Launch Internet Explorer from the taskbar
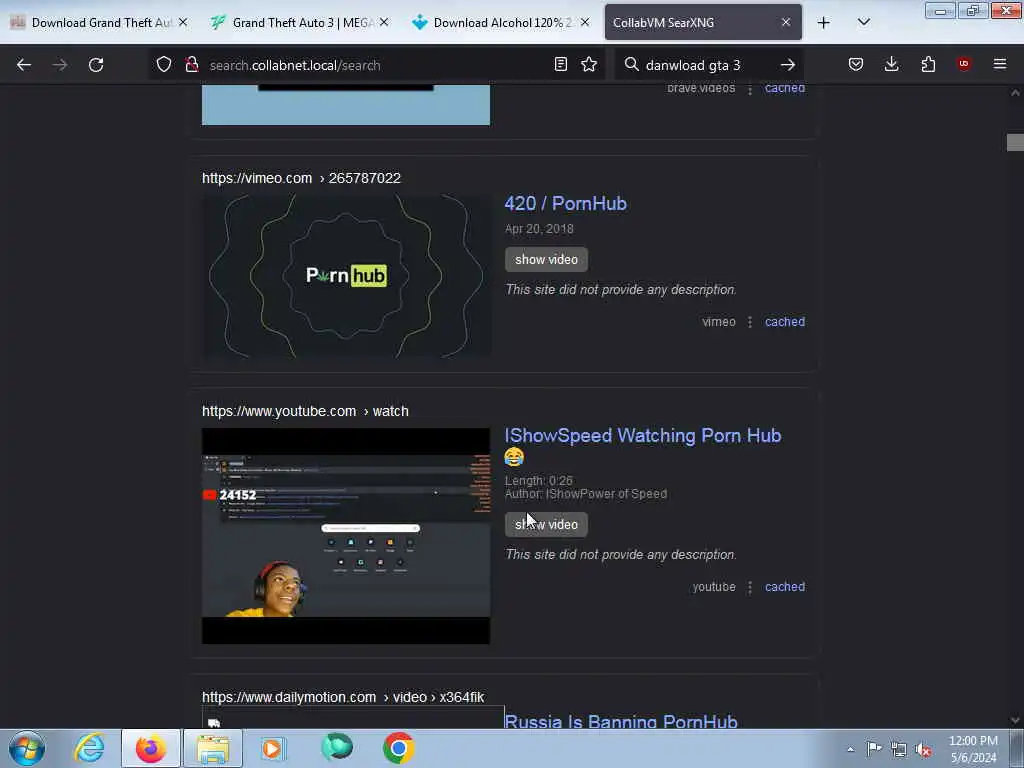This screenshot has height=768, width=1024. click(x=89, y=748)
